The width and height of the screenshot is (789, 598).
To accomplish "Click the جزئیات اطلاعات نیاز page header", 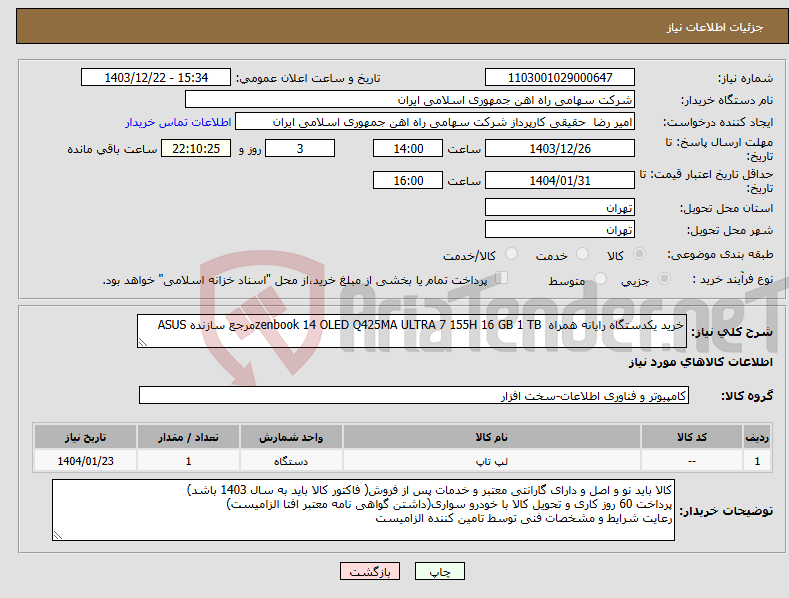I will [715, 27].
